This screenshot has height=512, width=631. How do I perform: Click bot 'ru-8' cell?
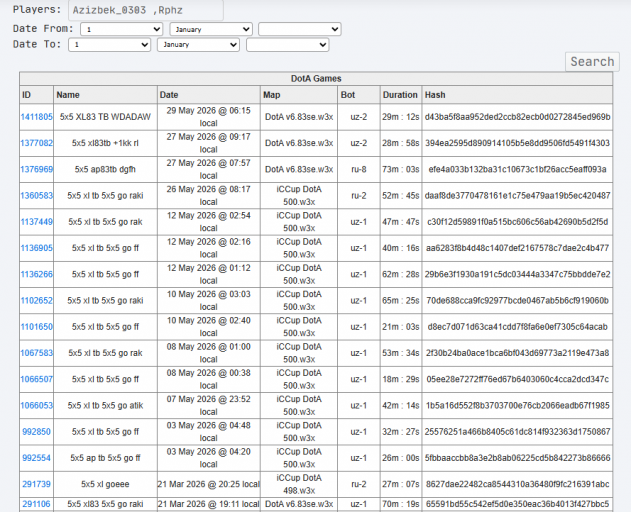click(359, 169)
